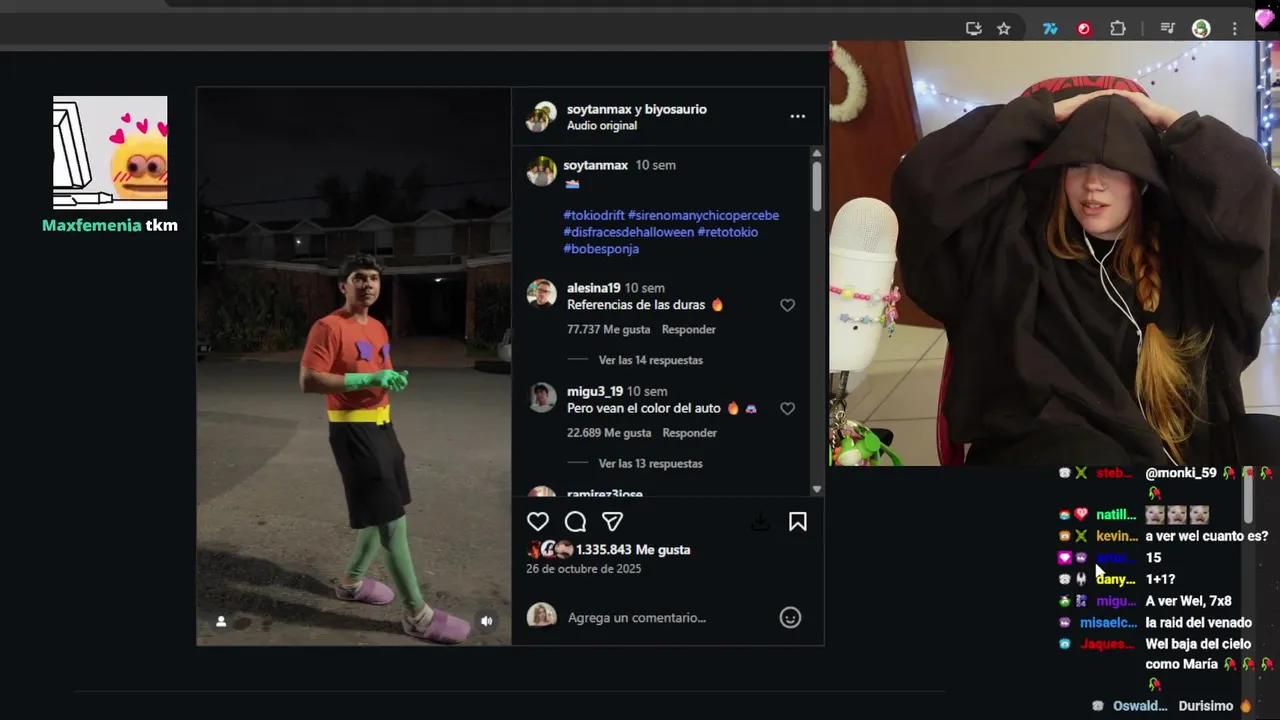Click comments scroll down arrow
Screen dimensions: 1280x720
pyautogui.click(x=816, y=489)
